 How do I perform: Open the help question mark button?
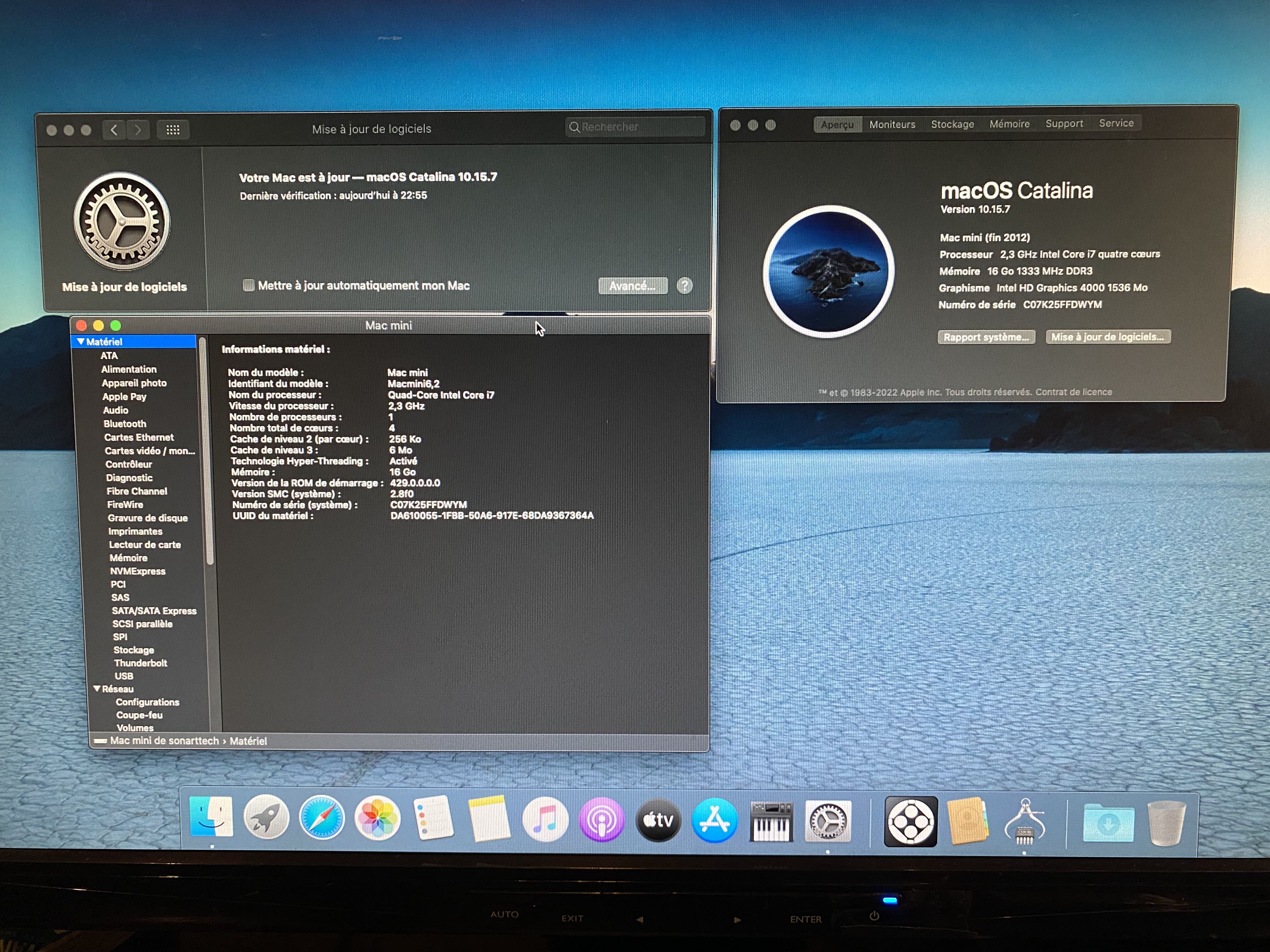[x=684, y=286]
